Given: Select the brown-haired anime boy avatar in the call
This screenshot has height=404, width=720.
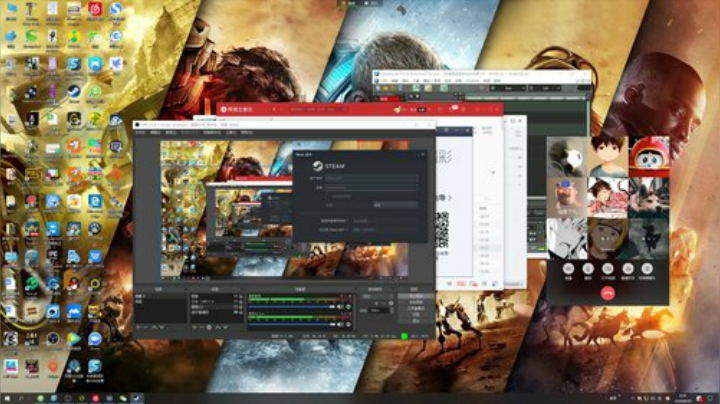Looking at the screenshot, I should [608, 157].
